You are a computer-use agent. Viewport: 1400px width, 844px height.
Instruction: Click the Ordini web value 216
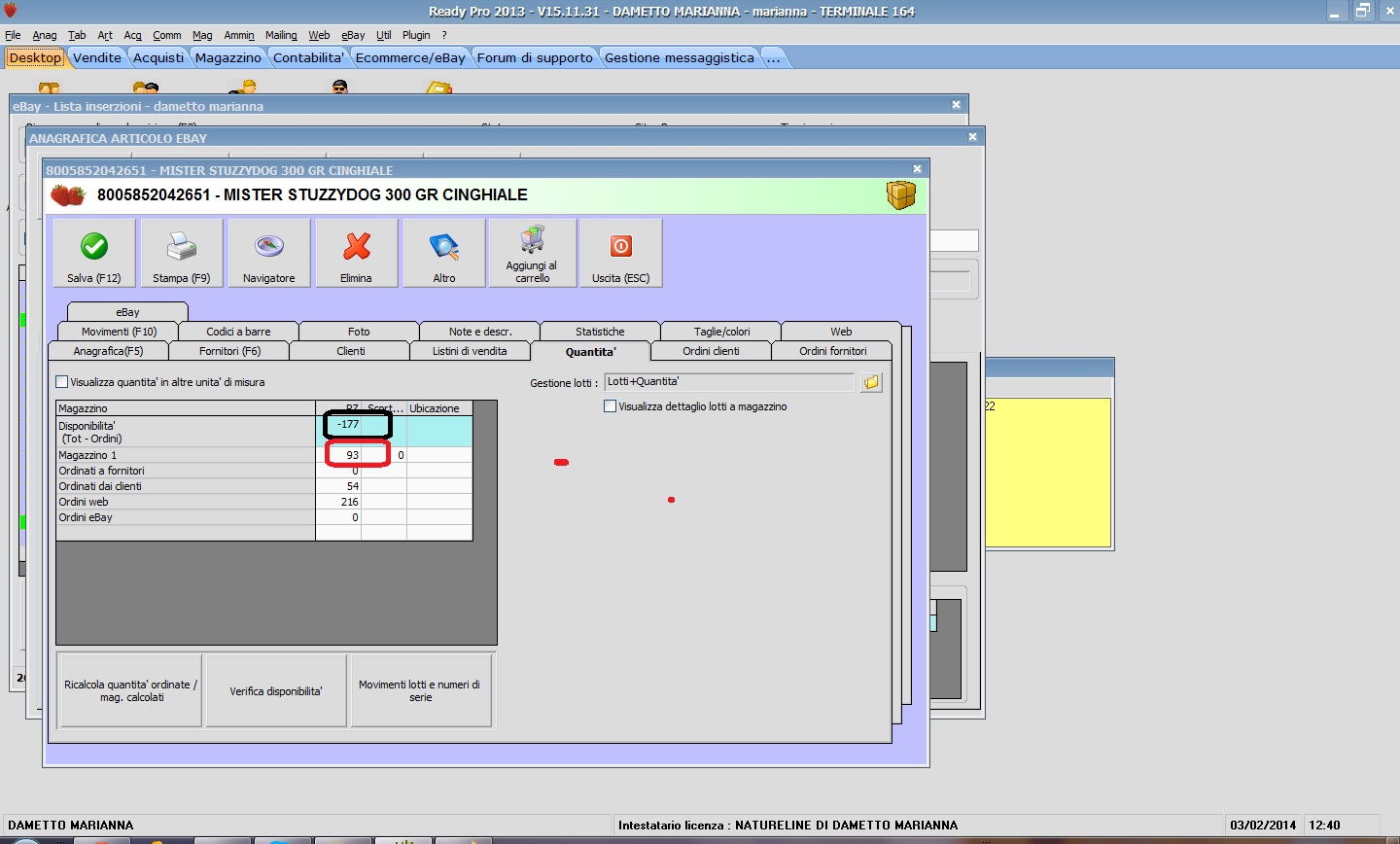point(338,502)
